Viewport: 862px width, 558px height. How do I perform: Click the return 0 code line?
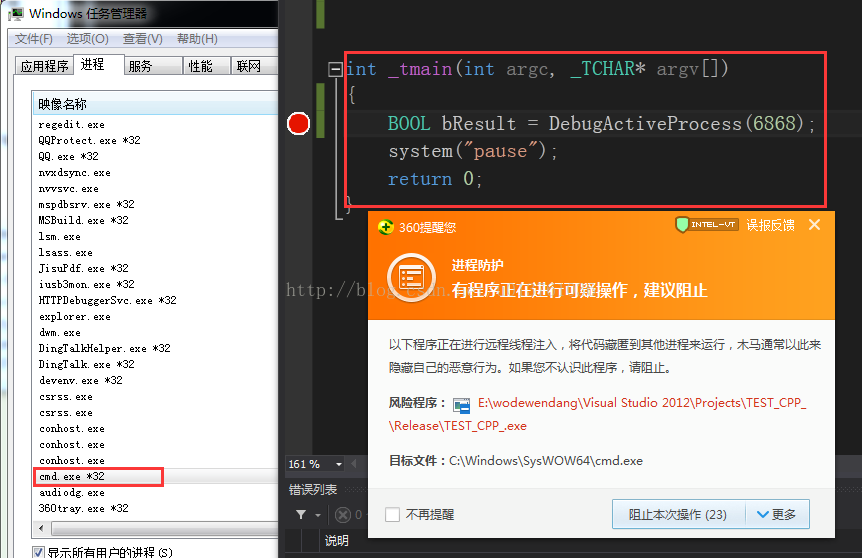[434, 179]
